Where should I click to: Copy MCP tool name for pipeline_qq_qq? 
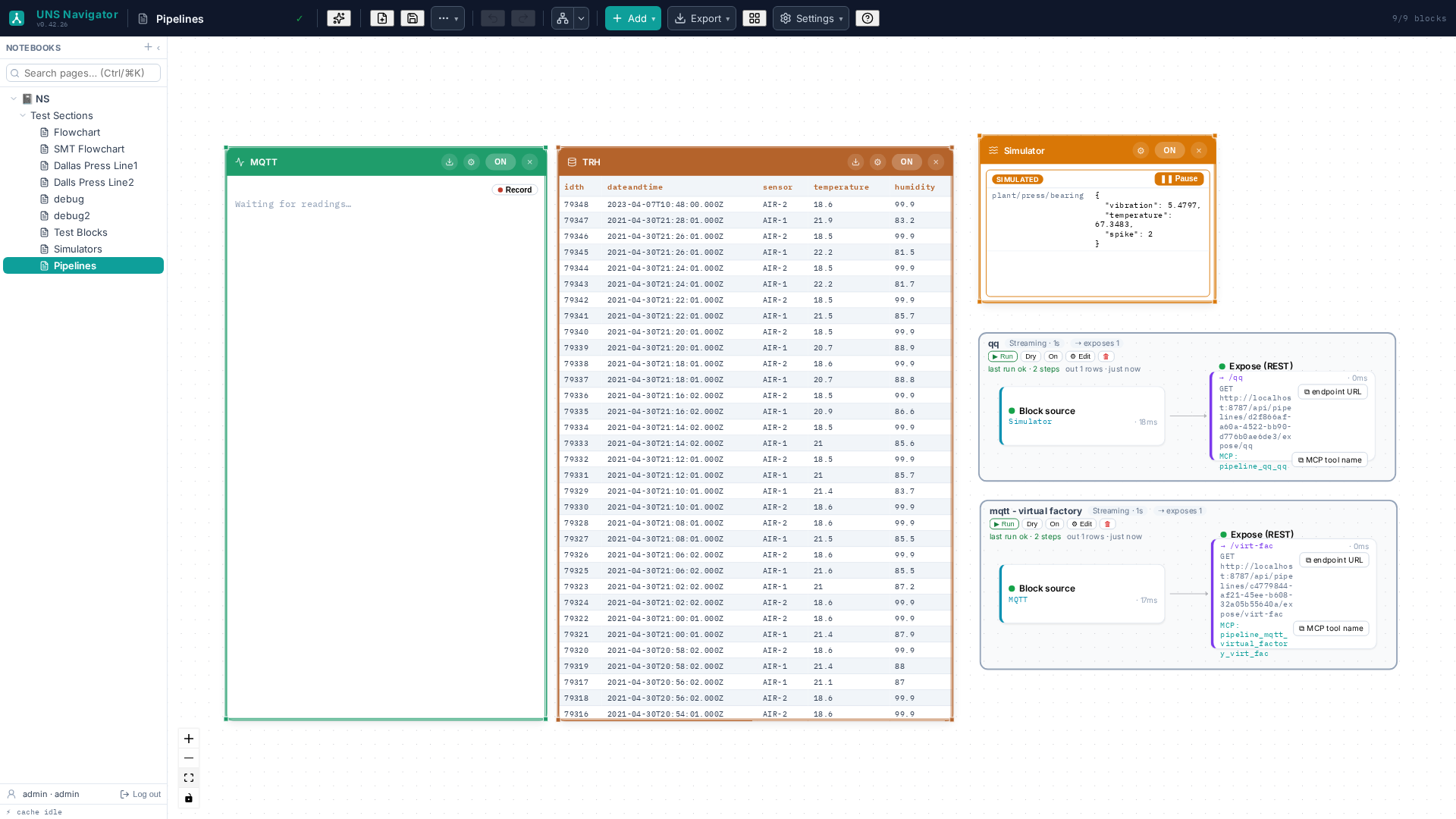click(x=1330, y=460)
